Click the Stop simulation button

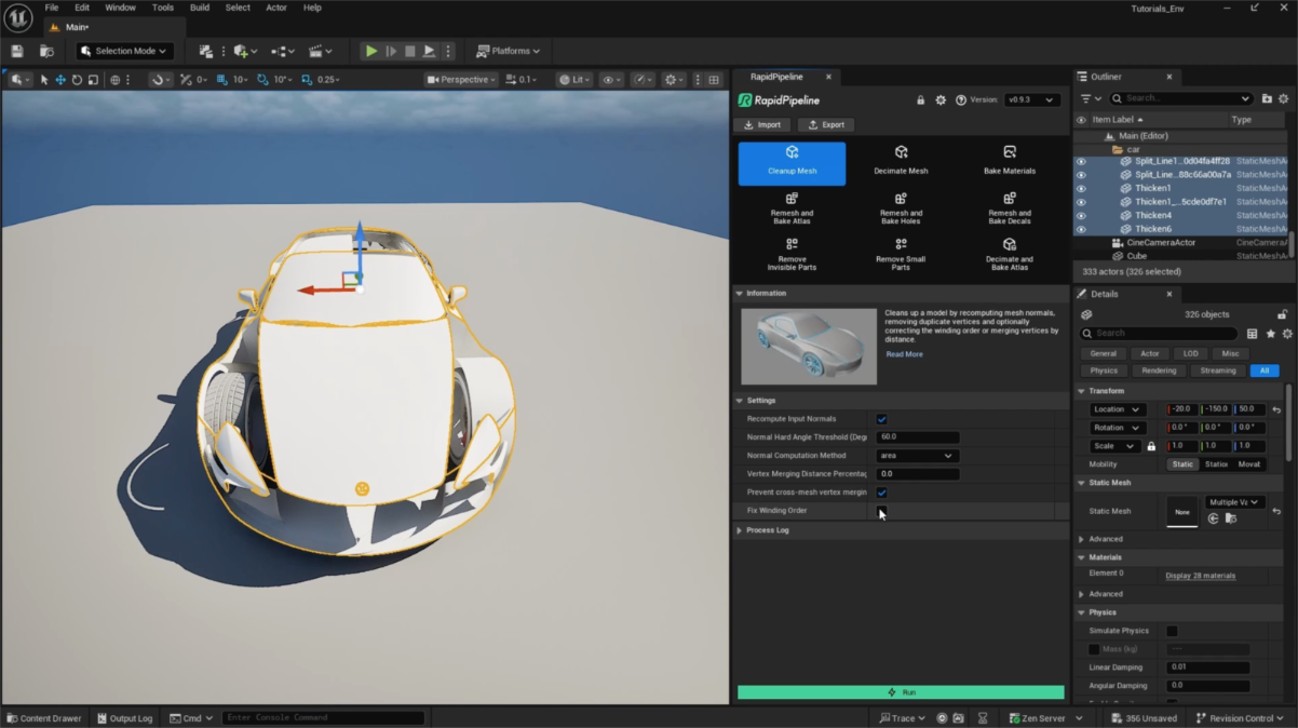pos(410,51)
